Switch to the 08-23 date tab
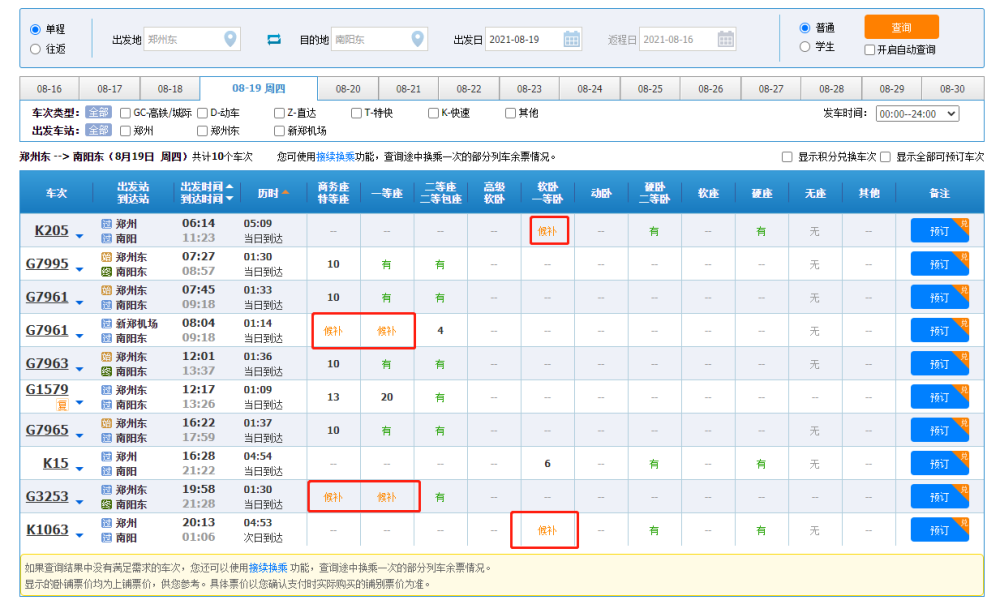The image size is (1000, 613). pos(529,89)
